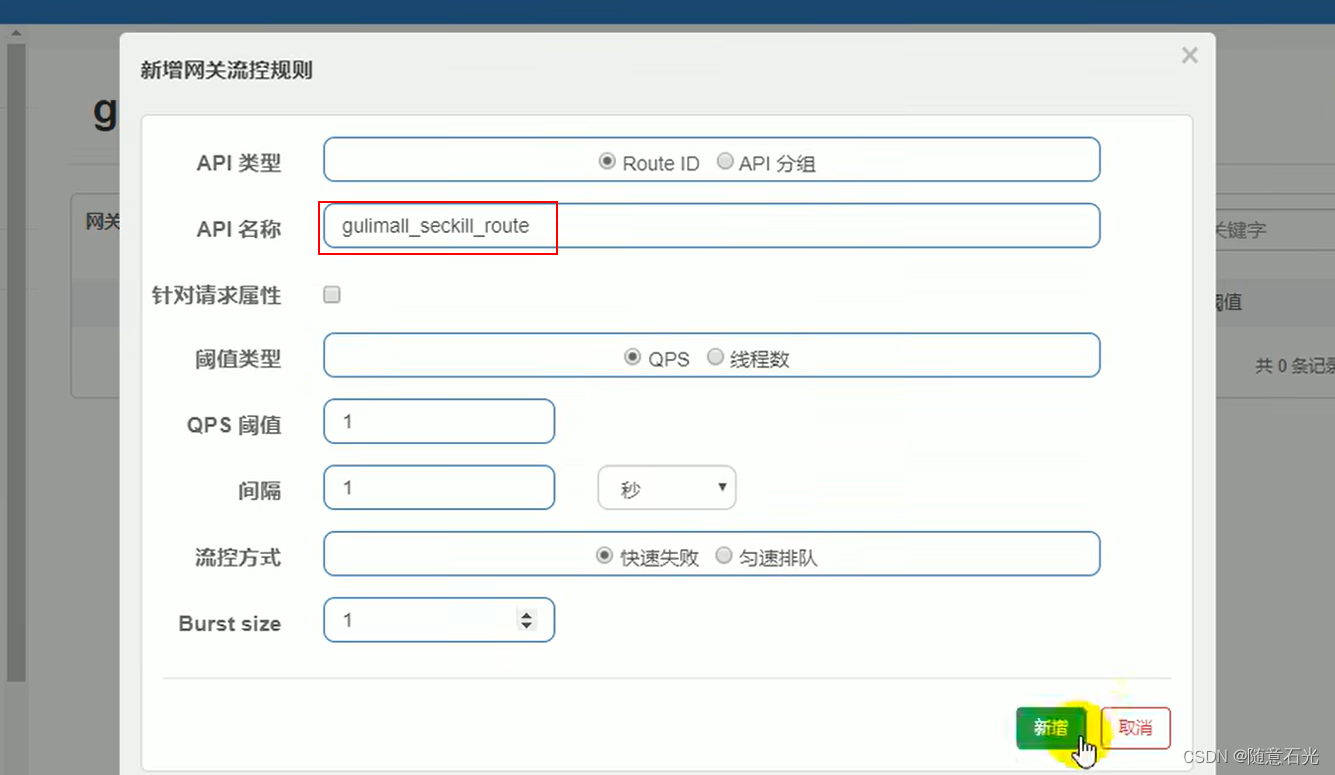The height and width of the screenshot is (775, 1335).
Task: Select the 线程数 radio option
Action: tap(715, 357)
